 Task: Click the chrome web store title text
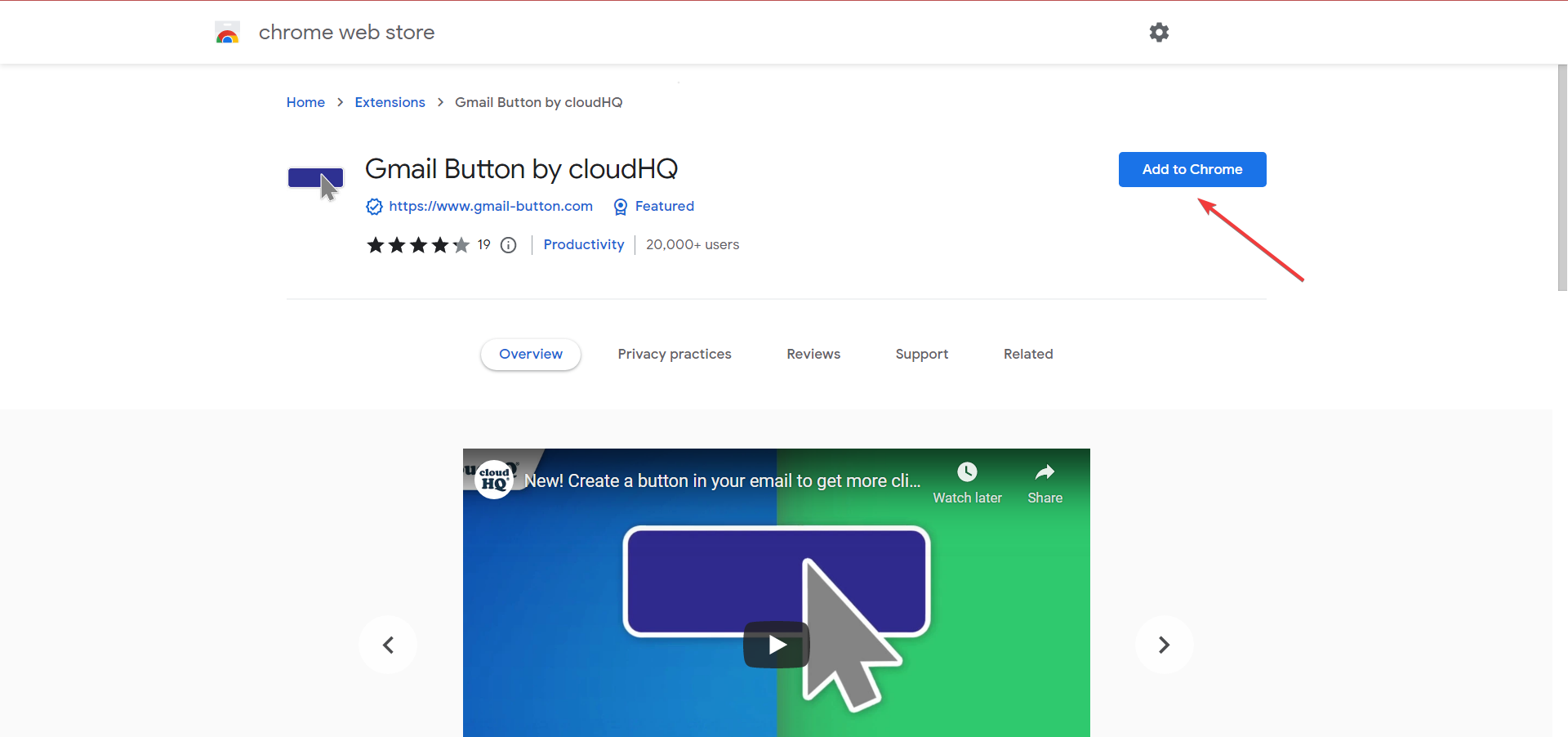(346, 33)
